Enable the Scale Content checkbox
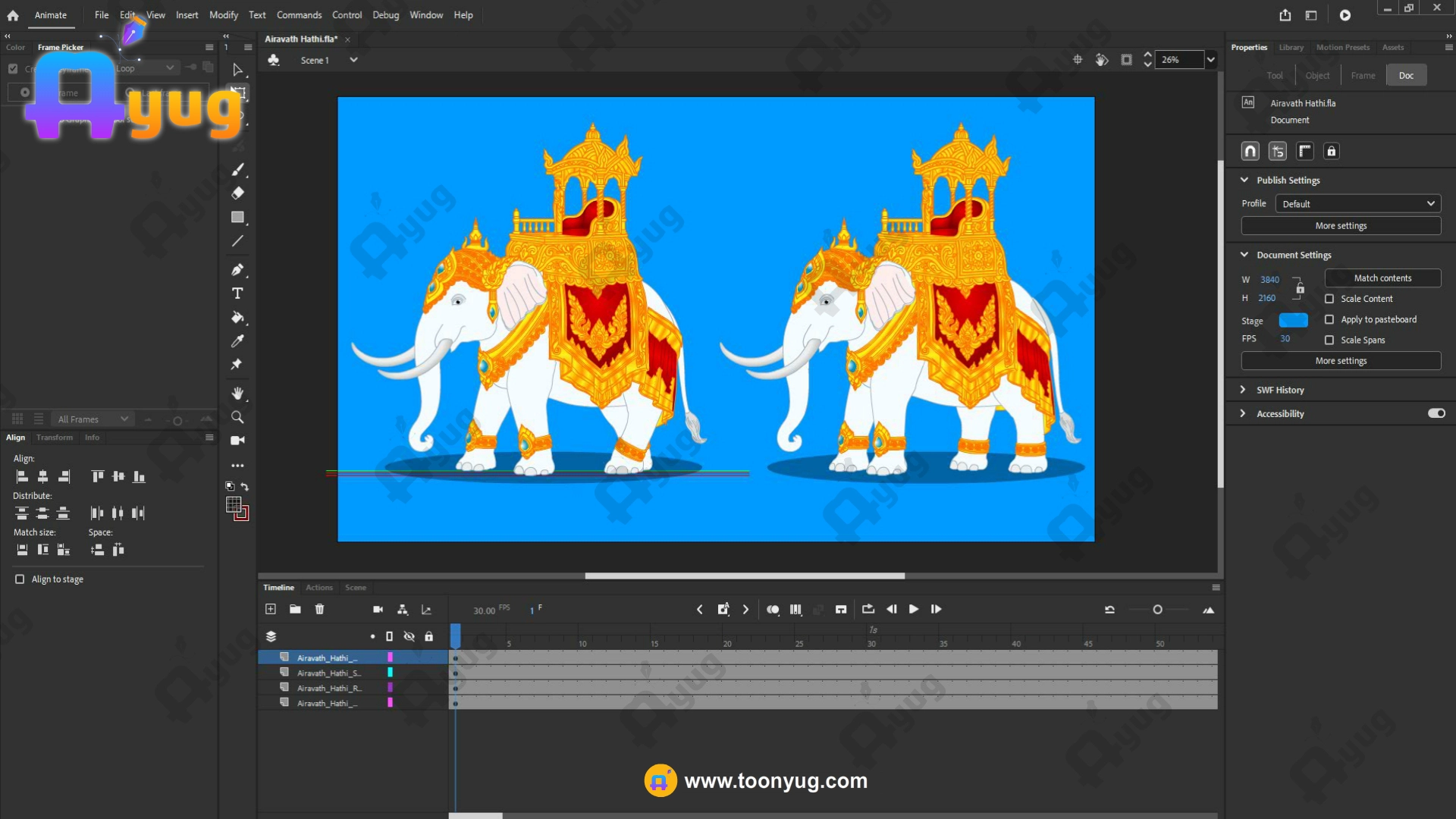The width and height of the screenshot is (1456, 819). (x=1329, y=299)
